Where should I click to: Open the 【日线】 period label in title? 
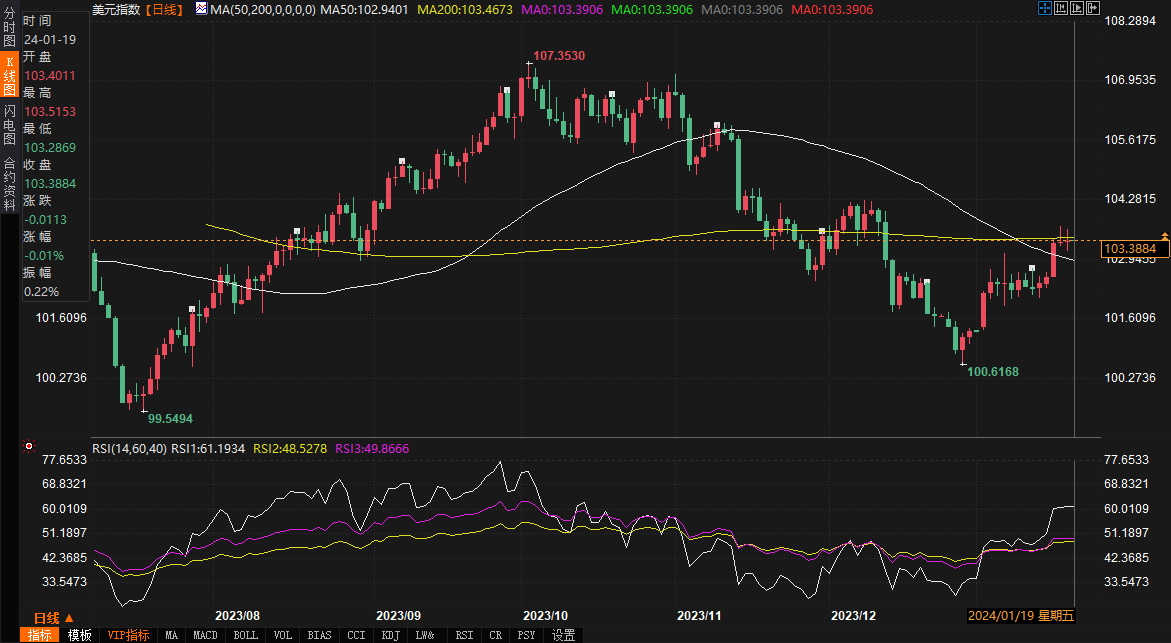pyautogui.click(x=164, y=9)
